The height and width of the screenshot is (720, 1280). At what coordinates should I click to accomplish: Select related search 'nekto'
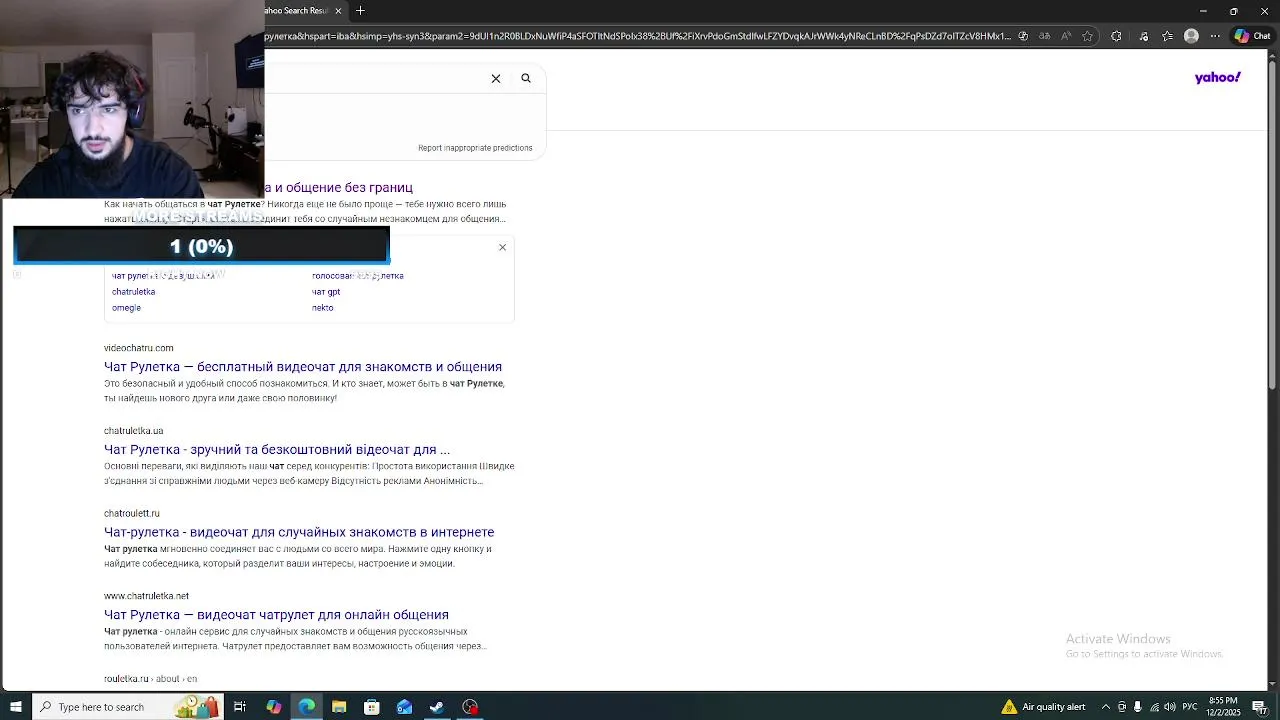pos(323,308)
